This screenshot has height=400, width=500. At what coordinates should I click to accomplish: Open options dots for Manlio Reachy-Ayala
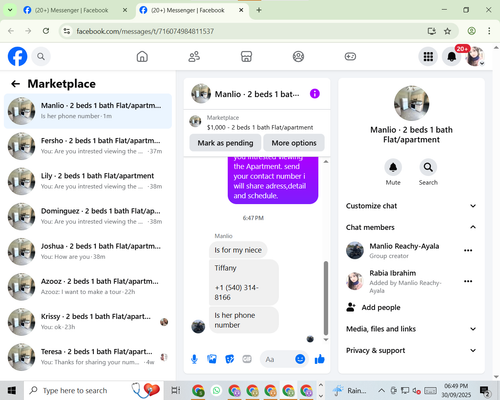point(468,250)
